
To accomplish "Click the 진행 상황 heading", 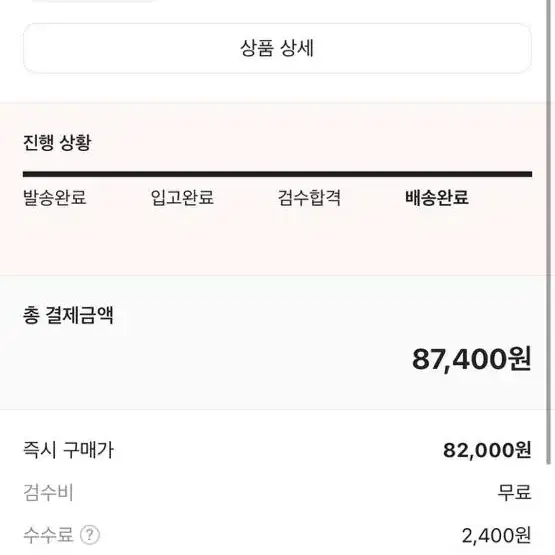I will click(x=57, y=143).
